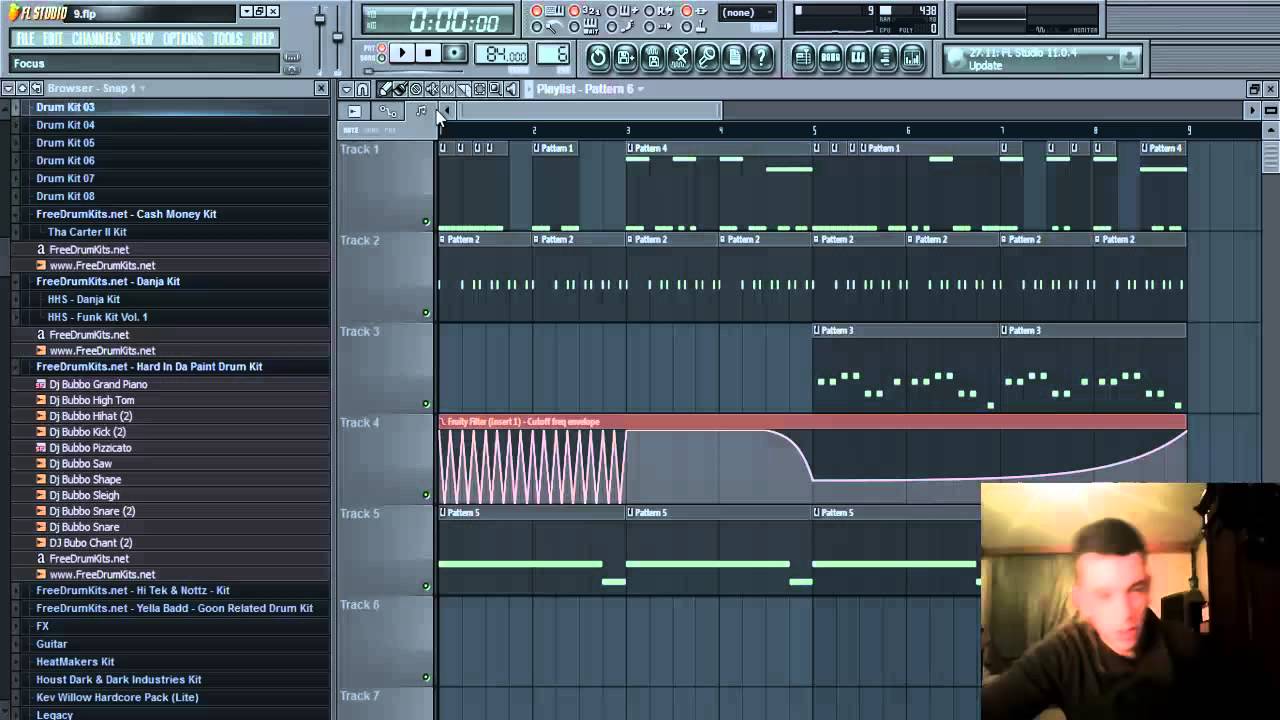1280x720 pixels.
Task: Show the Browser window icon
Action: 885,58
